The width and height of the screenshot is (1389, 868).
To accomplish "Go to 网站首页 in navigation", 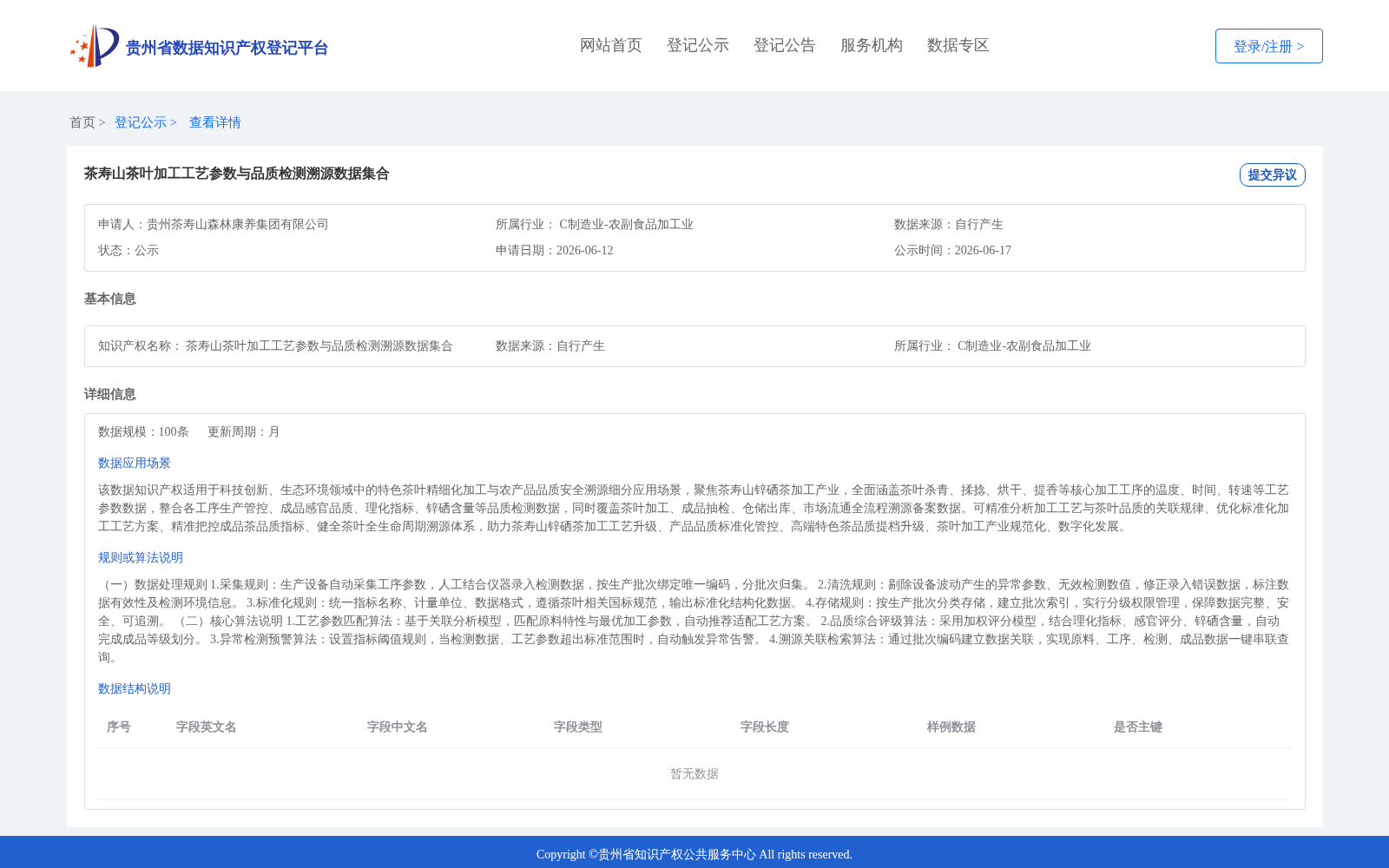I will pyautogui.click(x=611, y=45).
